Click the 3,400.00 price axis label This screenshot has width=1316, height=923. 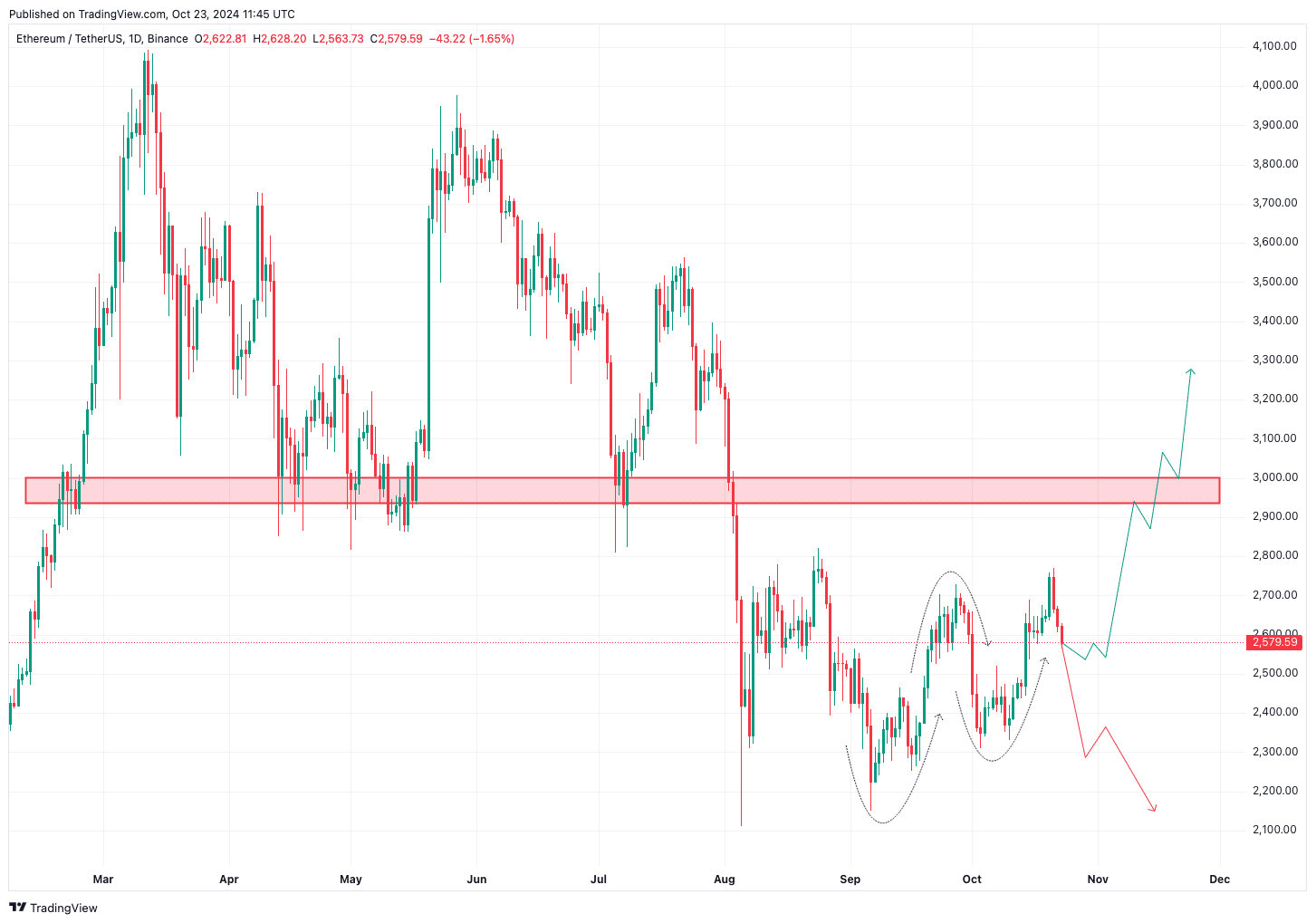1275,321
